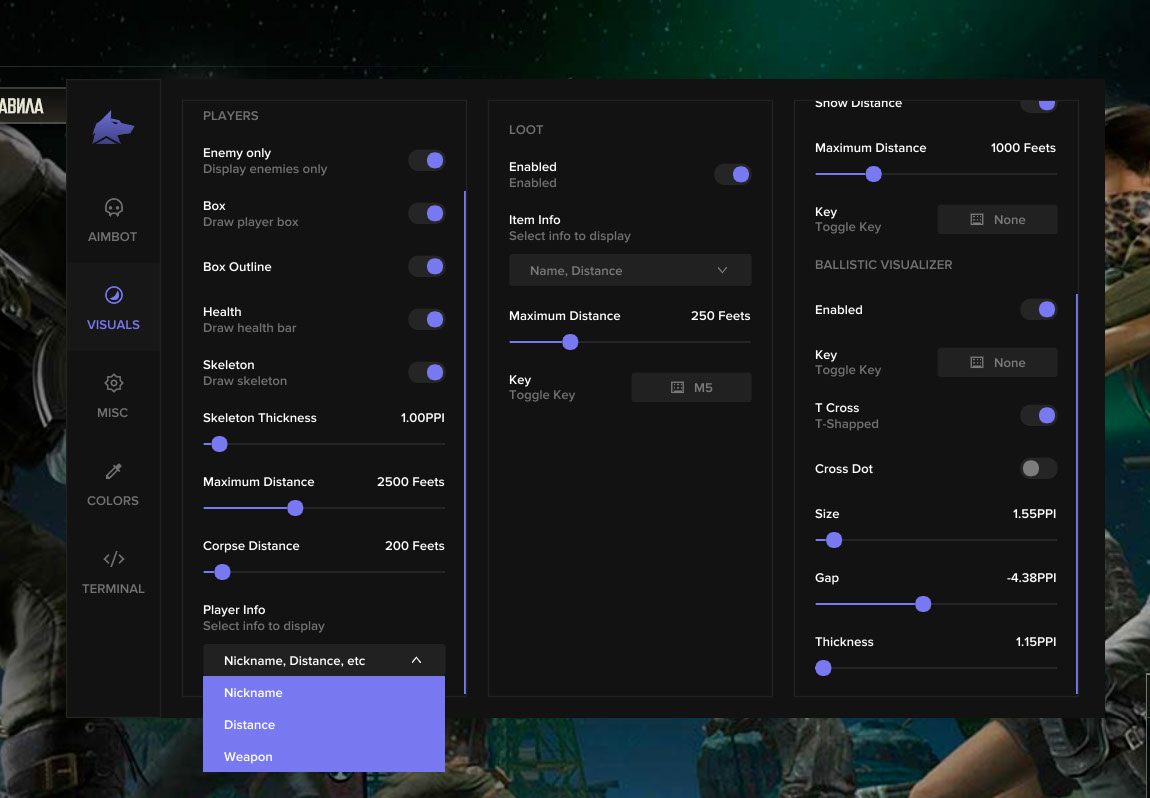Enable the Cross Dot toggle
The image size is (1150, 798).
tap(1038, 469)
